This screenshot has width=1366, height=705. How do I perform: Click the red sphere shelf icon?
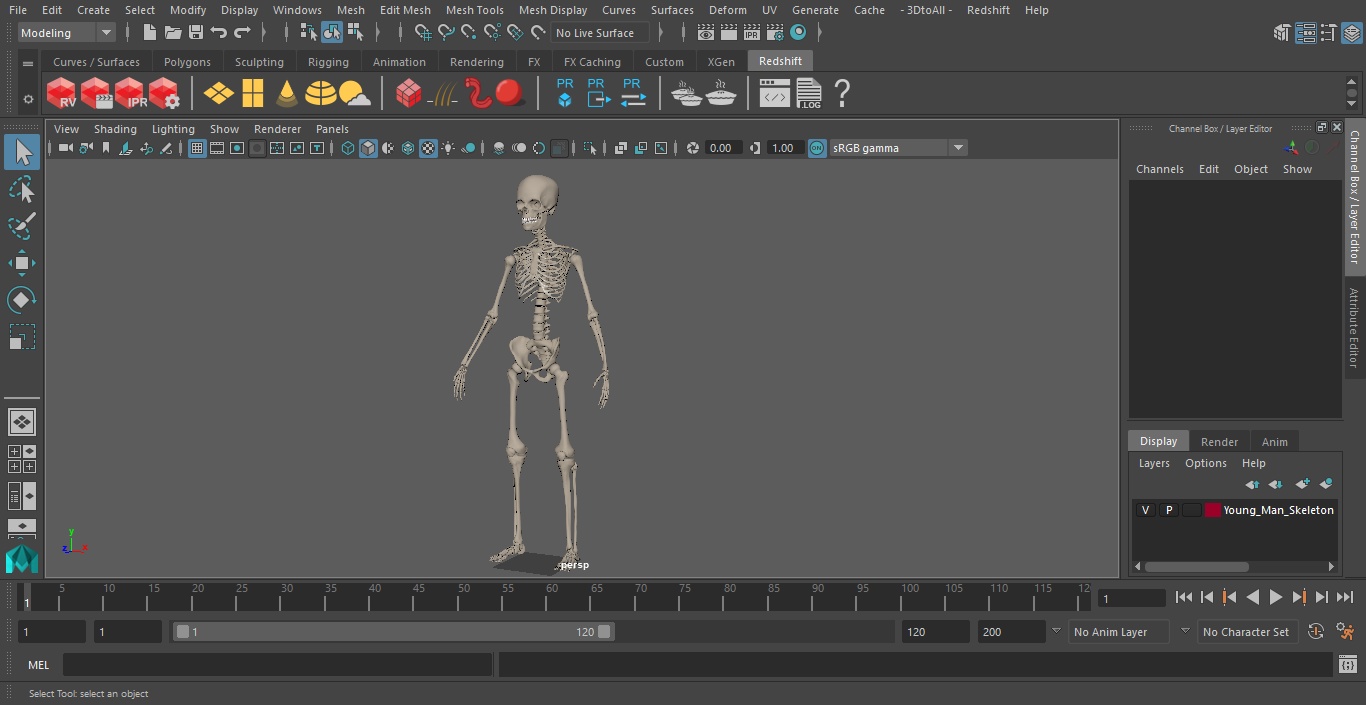click(510, 94)
